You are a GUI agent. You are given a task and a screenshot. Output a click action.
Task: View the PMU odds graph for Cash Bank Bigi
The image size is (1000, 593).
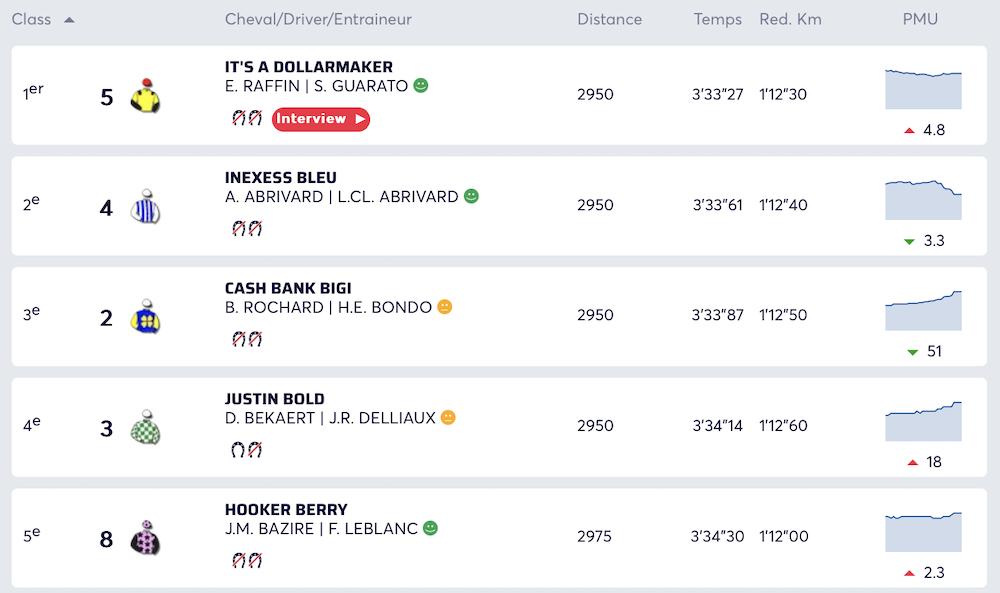(x=922, y=310)
